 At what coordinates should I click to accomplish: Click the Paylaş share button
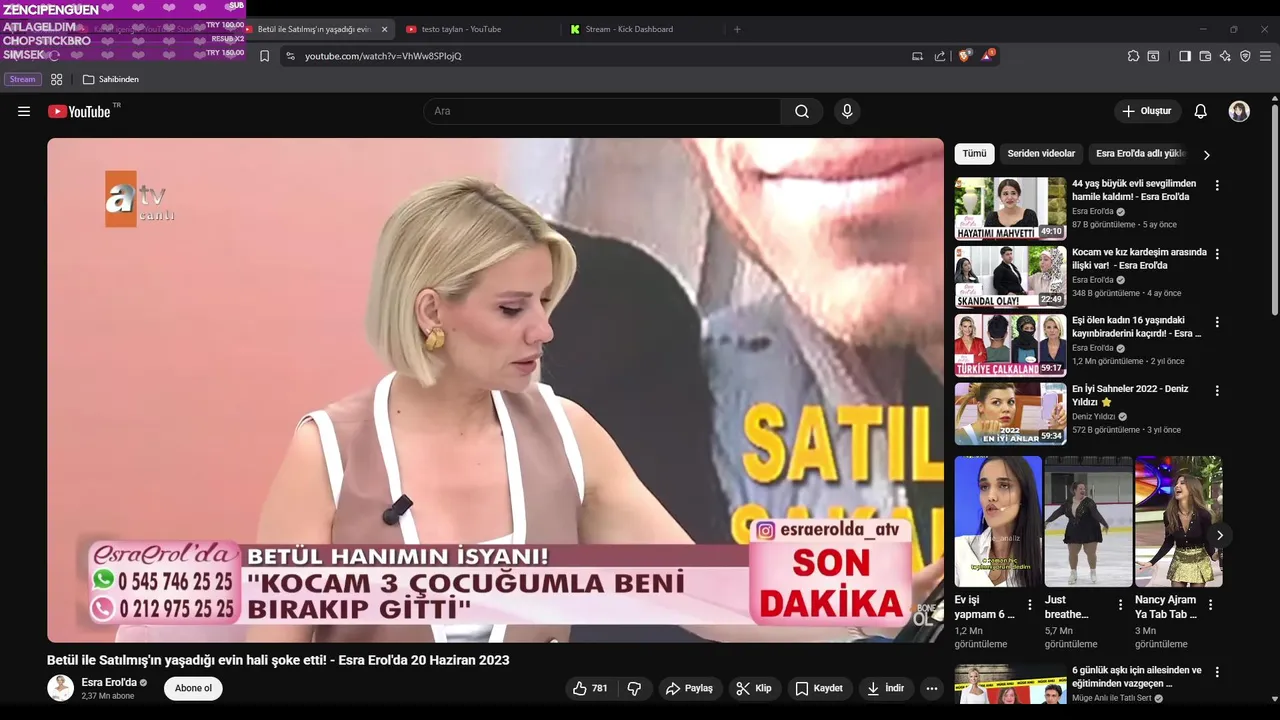689,688
